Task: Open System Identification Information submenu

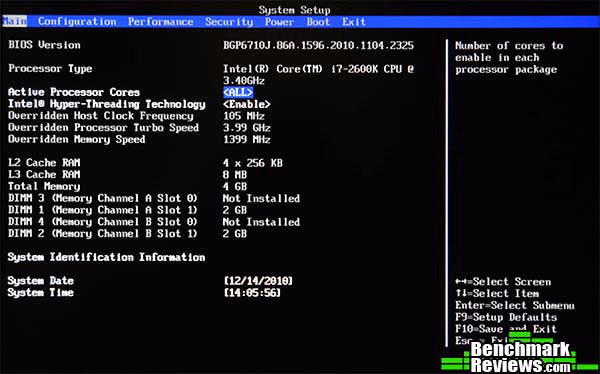Action: (106, 257)
